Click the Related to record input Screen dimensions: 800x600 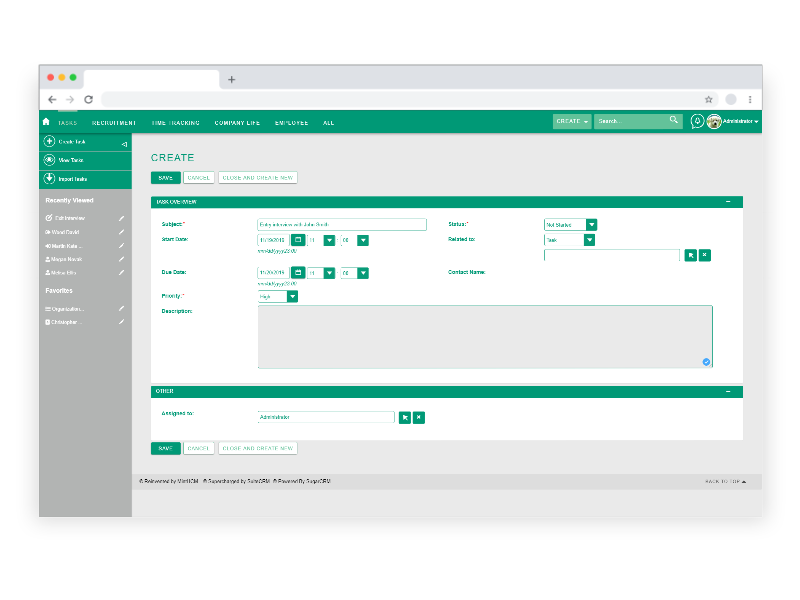click(x=612, y=255)
